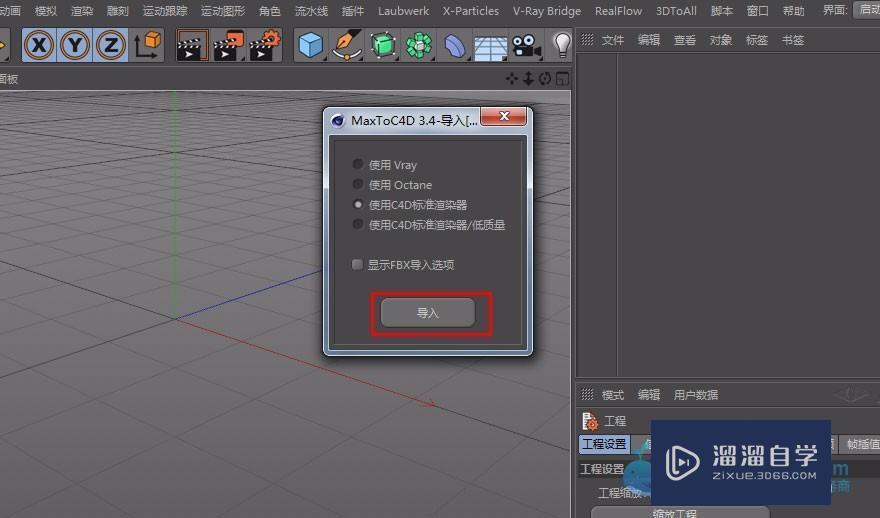
Task: Open the 流水线 menu
Action: click(311, 11)
